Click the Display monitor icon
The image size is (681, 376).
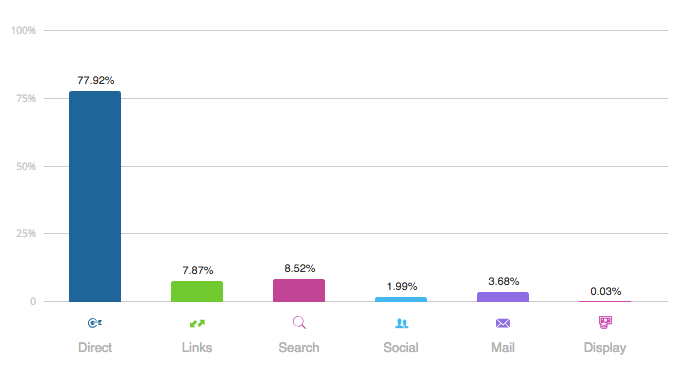coord(605,323)
